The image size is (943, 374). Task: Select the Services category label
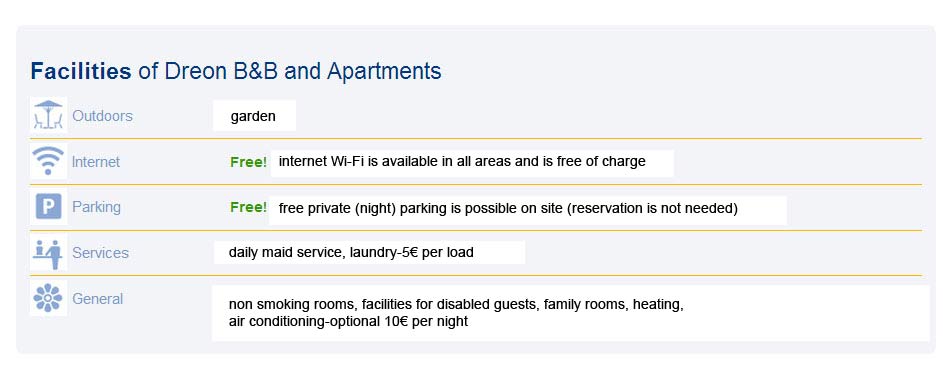click(100, 253)
